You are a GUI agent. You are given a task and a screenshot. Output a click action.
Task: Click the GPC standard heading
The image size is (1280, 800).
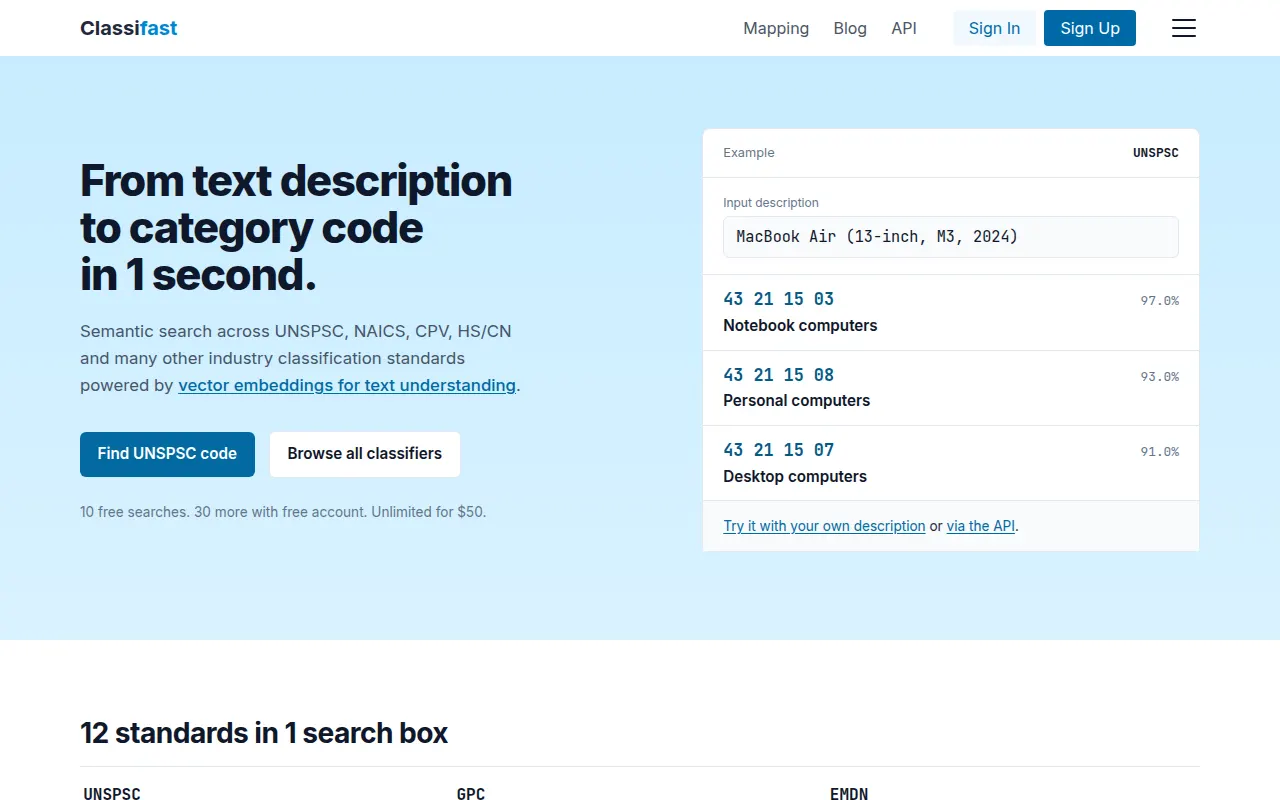[471, 793]
